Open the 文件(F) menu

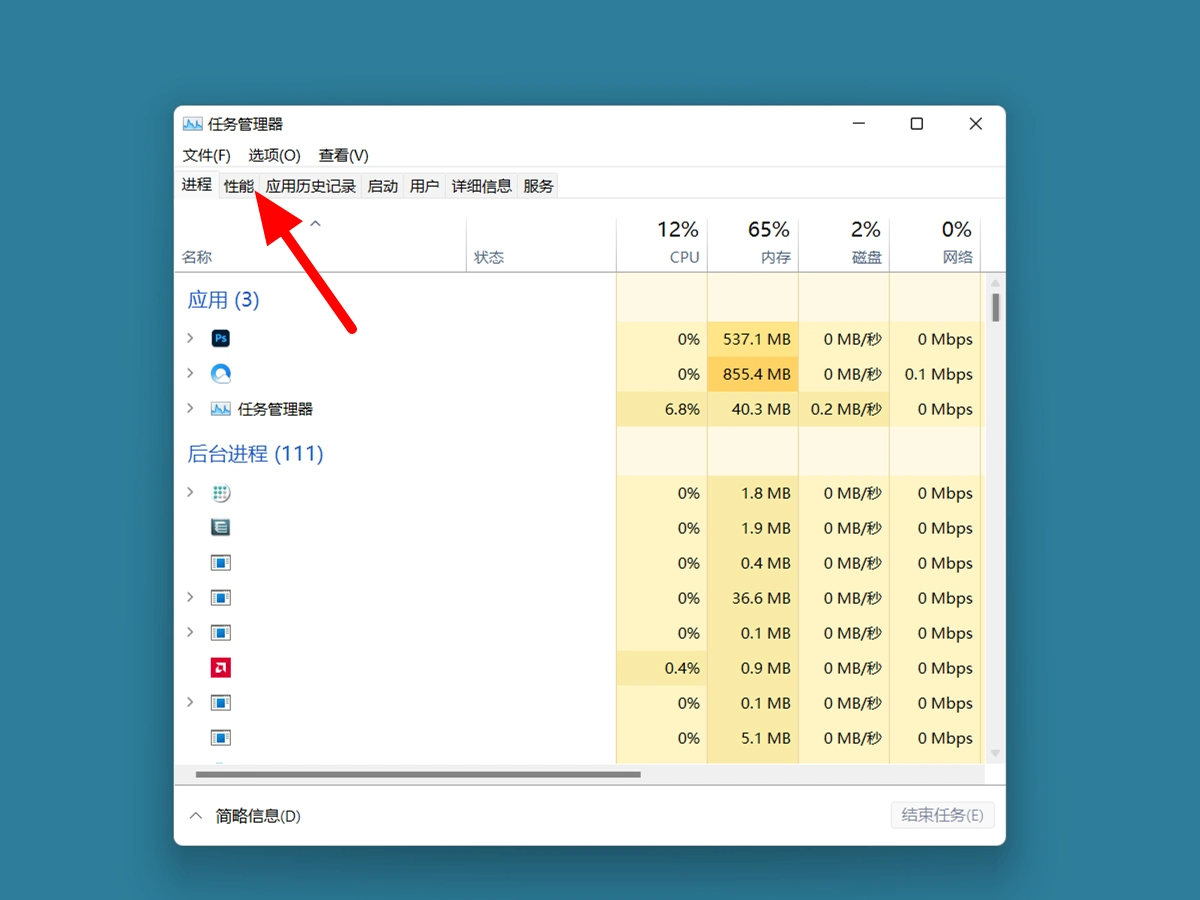[206, 155]
